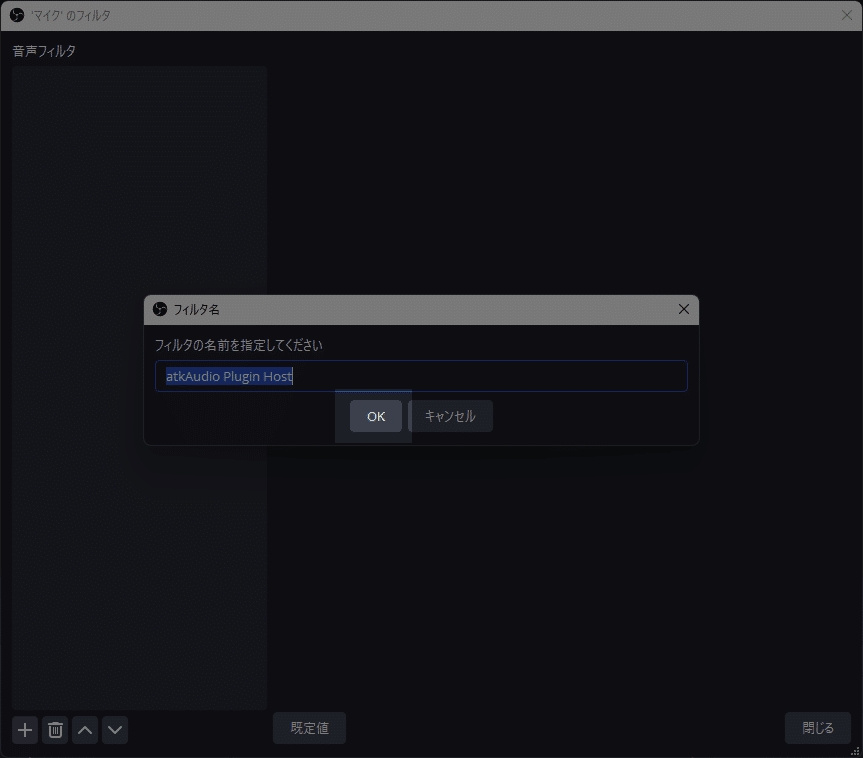
Task: Click the OBS logo on the フィルタ名 dialog
Action: click(158, 309)
